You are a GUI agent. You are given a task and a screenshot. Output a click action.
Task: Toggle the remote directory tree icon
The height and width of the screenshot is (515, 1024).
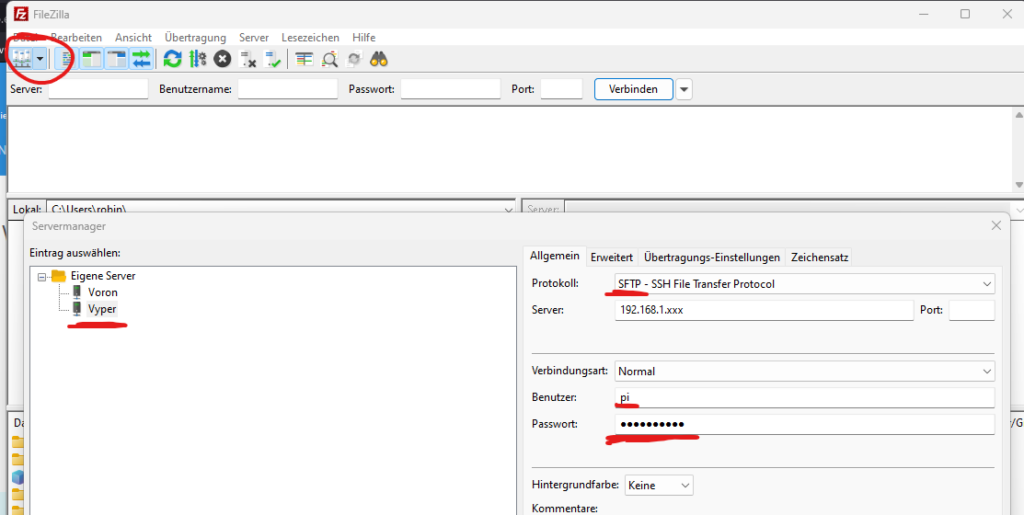click(x=116, y=59)
